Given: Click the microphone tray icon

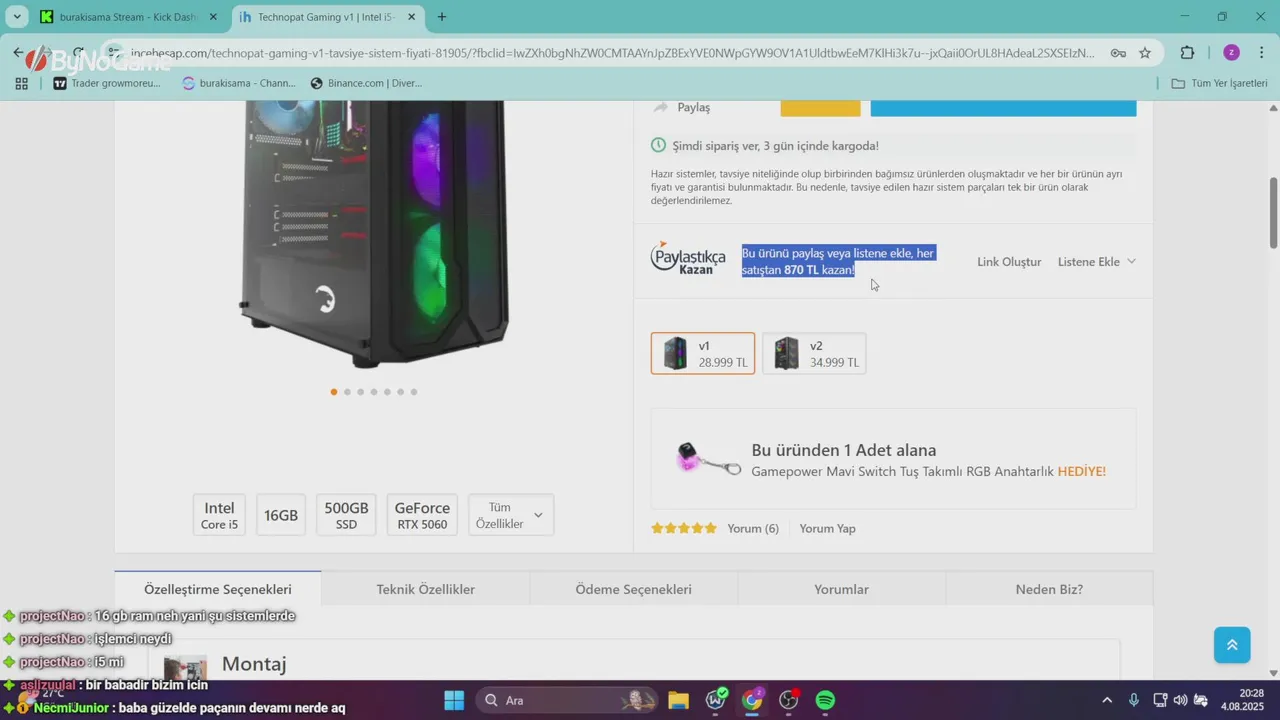Looking at the screenshot, I should click(x=1134, y=700).
